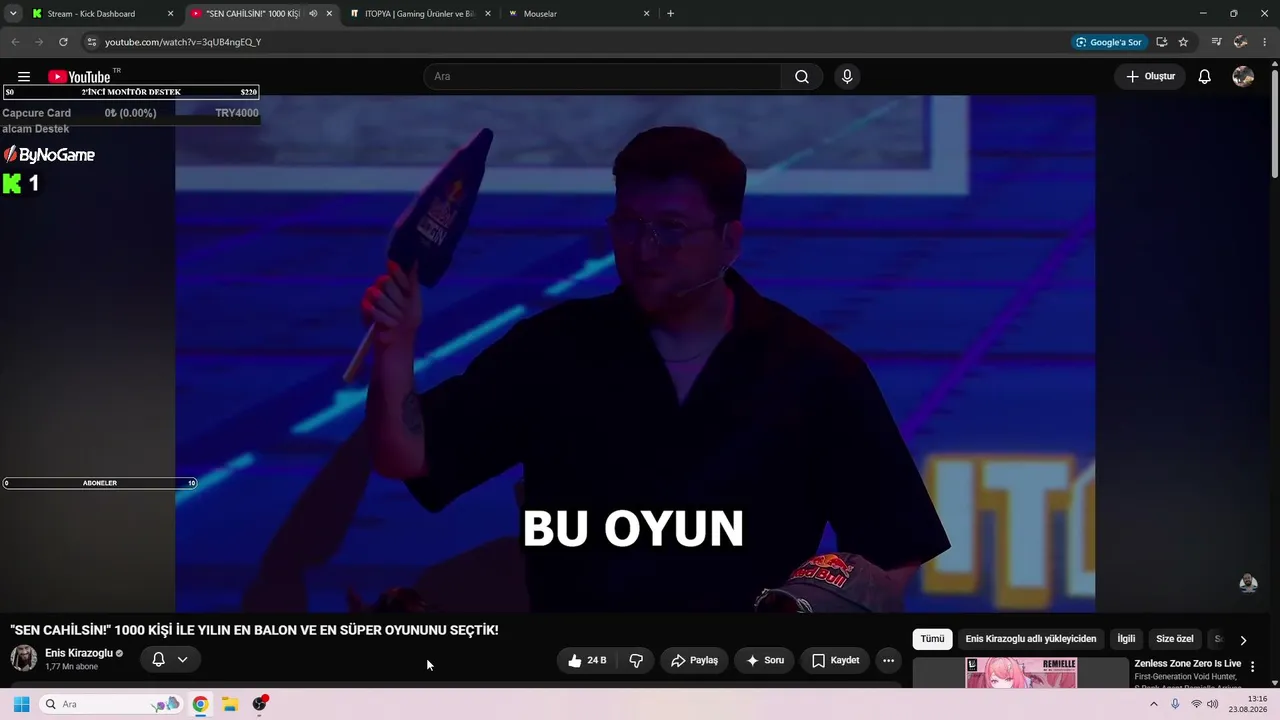Open the Chrome profile avatar
Screen dimensions: 1280x720
1240,42
